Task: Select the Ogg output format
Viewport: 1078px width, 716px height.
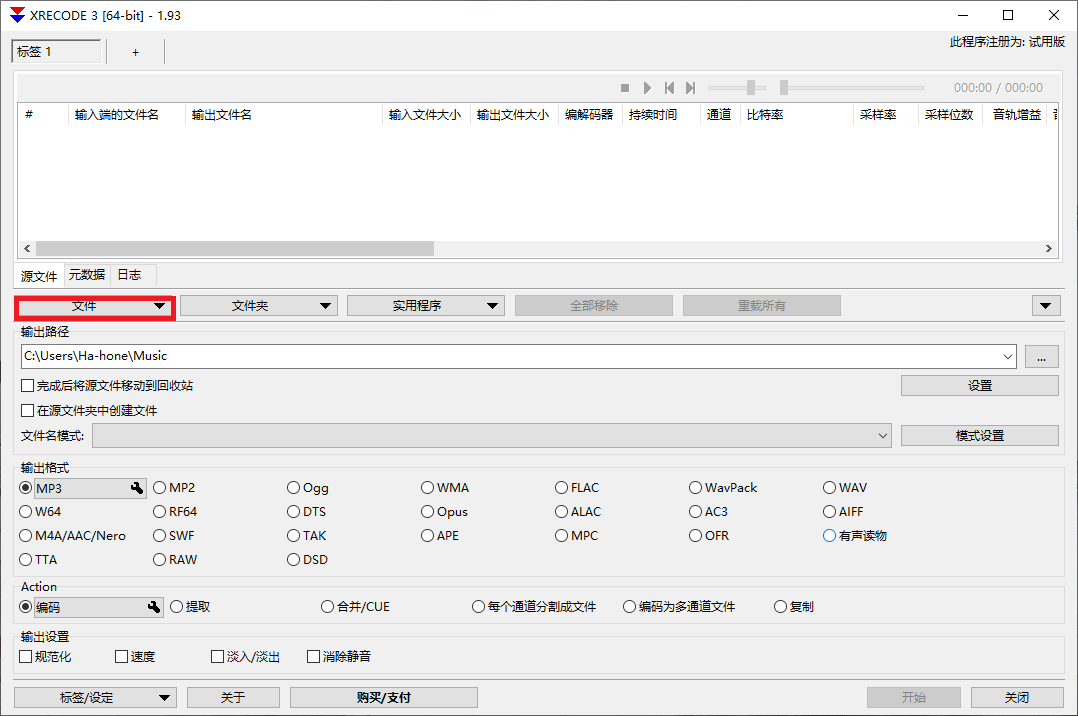Action: (x=307, y=488)
